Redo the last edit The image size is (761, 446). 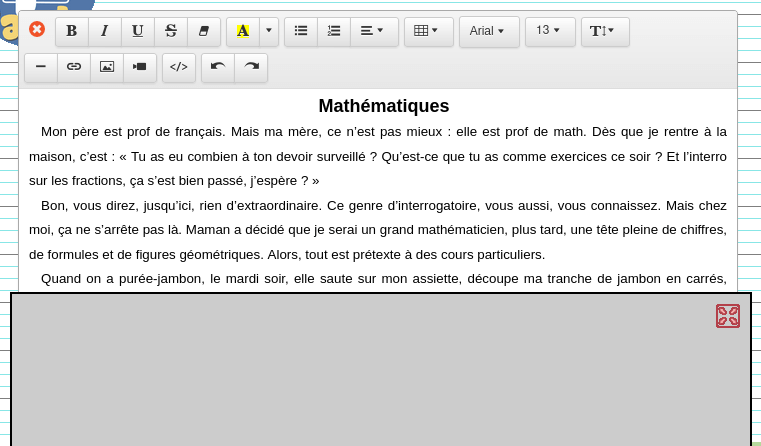pos(251,67)
